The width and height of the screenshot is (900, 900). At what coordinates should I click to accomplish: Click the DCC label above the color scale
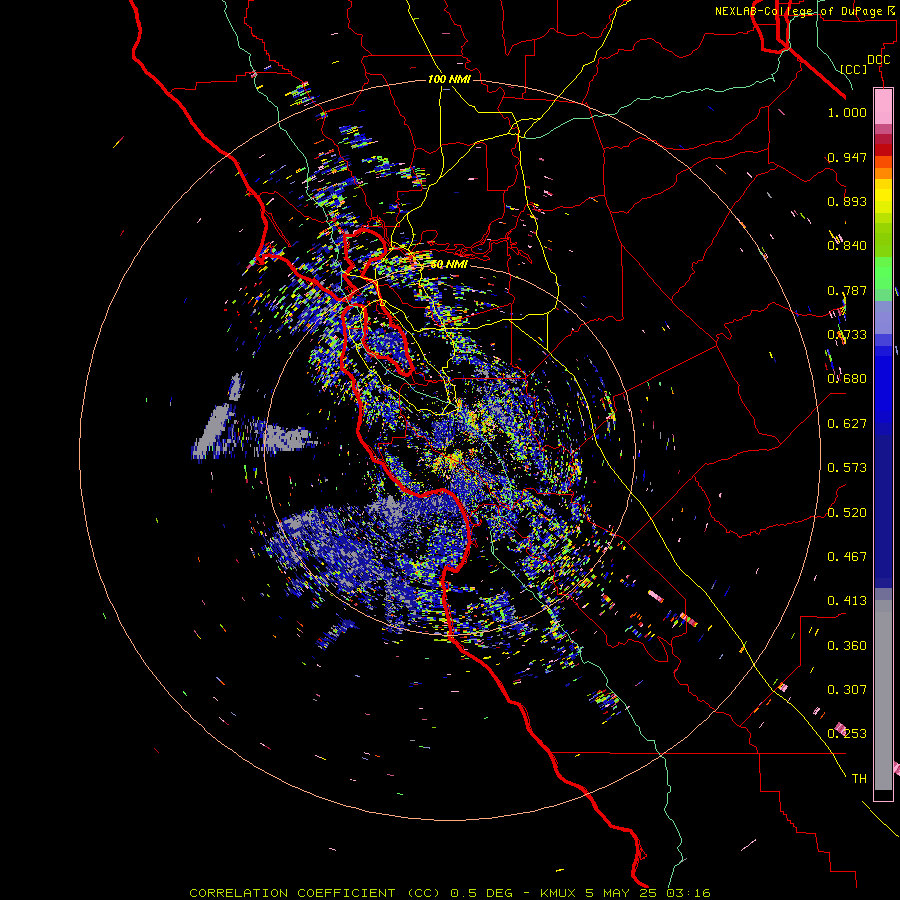(878, 60)
